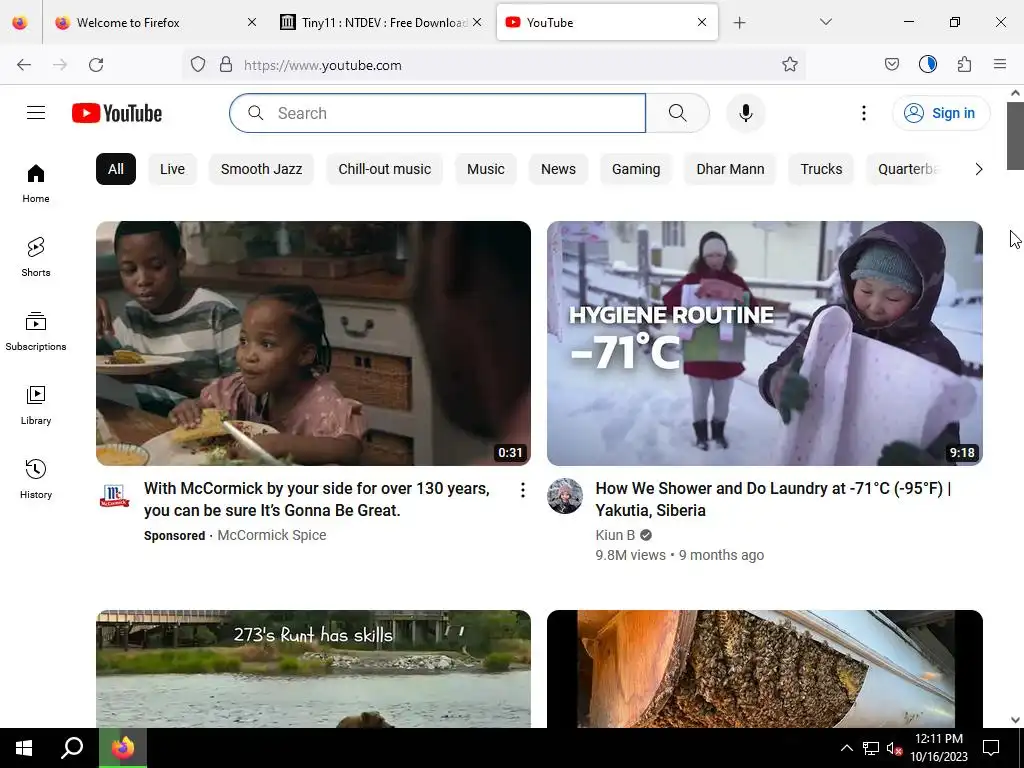The image size is (1024, 768).
Task: Open the Windows Start menu
Action: [x=24, y=748]
